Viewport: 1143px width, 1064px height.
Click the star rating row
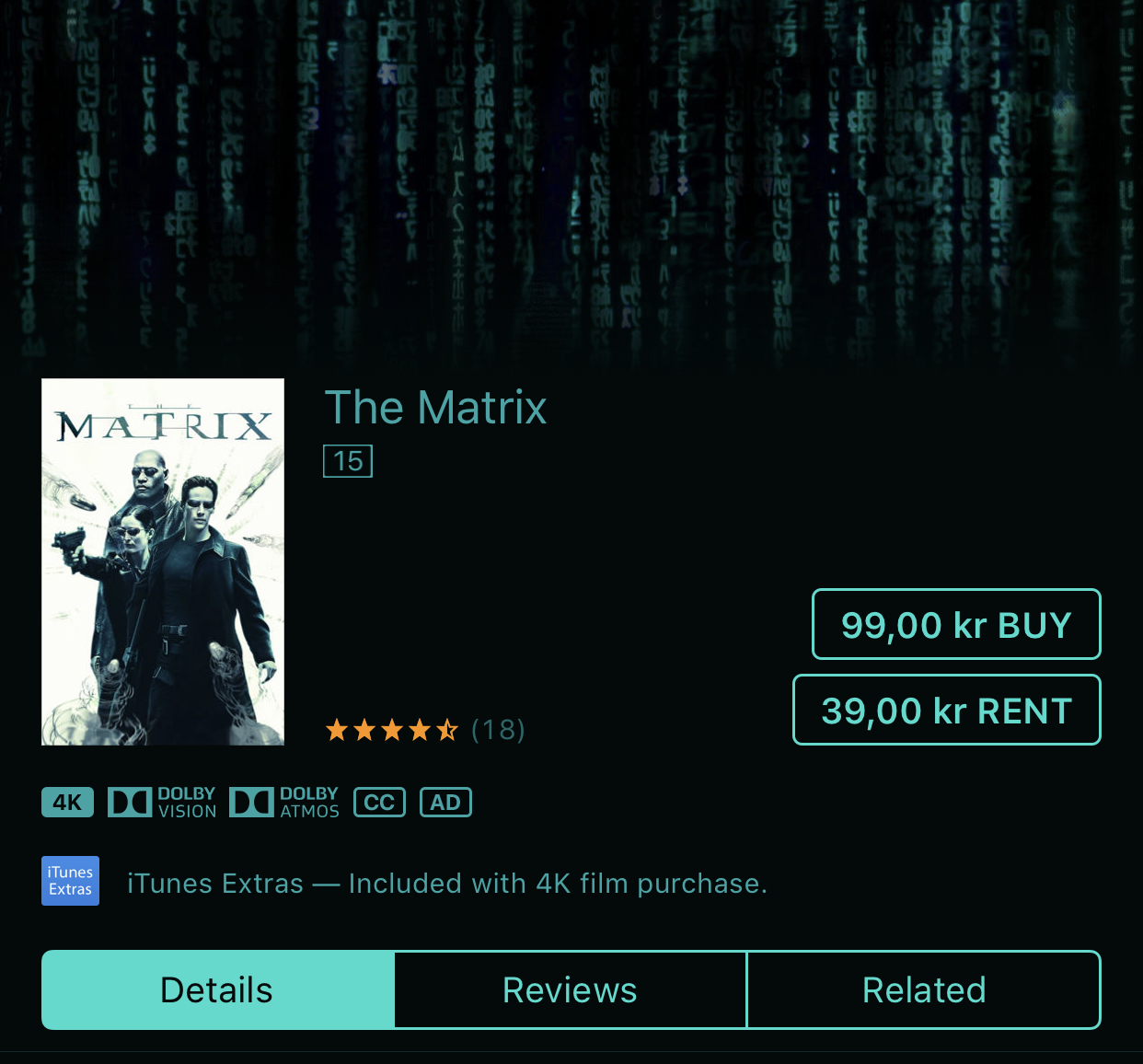tap(425, 731)
